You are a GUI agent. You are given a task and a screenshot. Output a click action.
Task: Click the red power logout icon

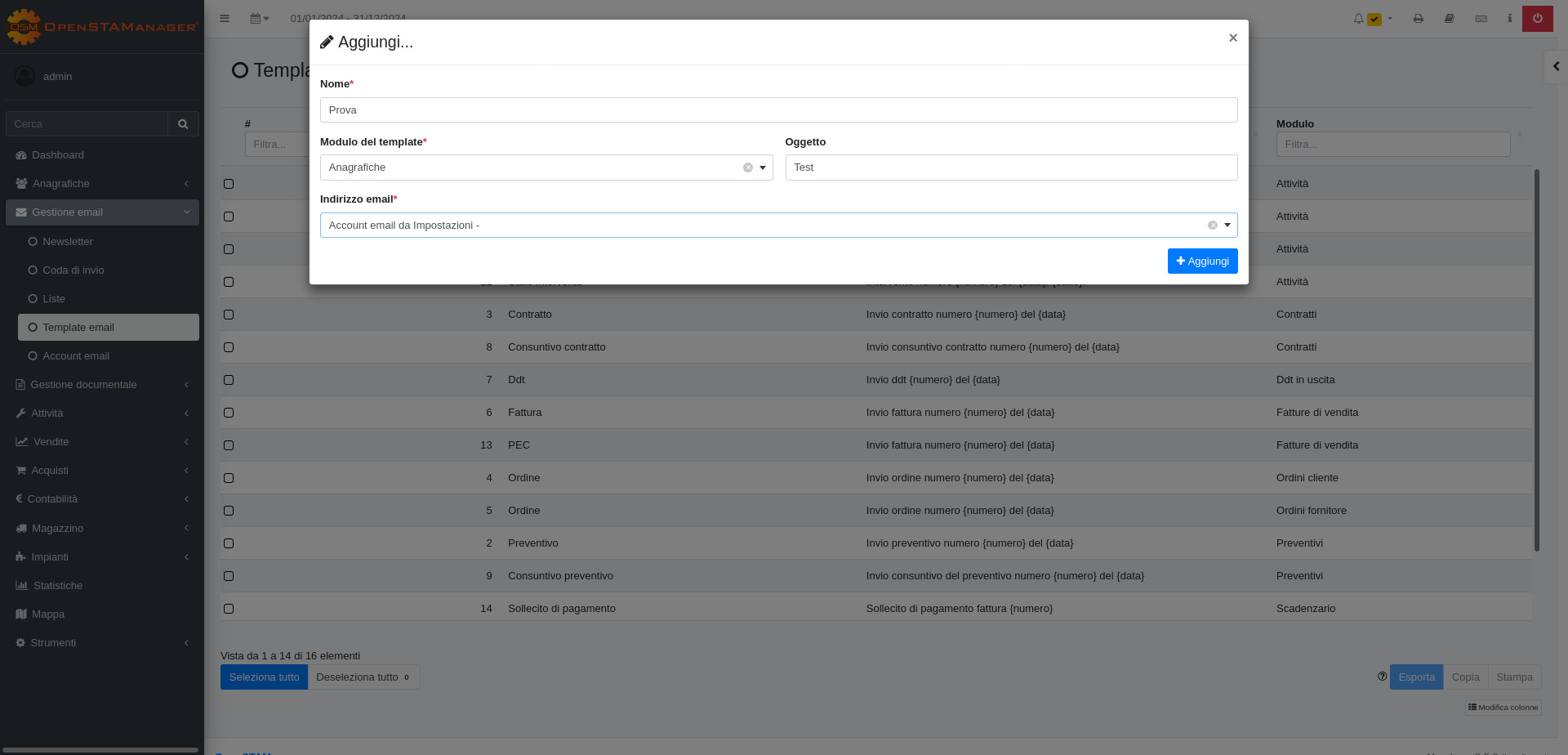pyautogui.click(x=1537, y=18)
